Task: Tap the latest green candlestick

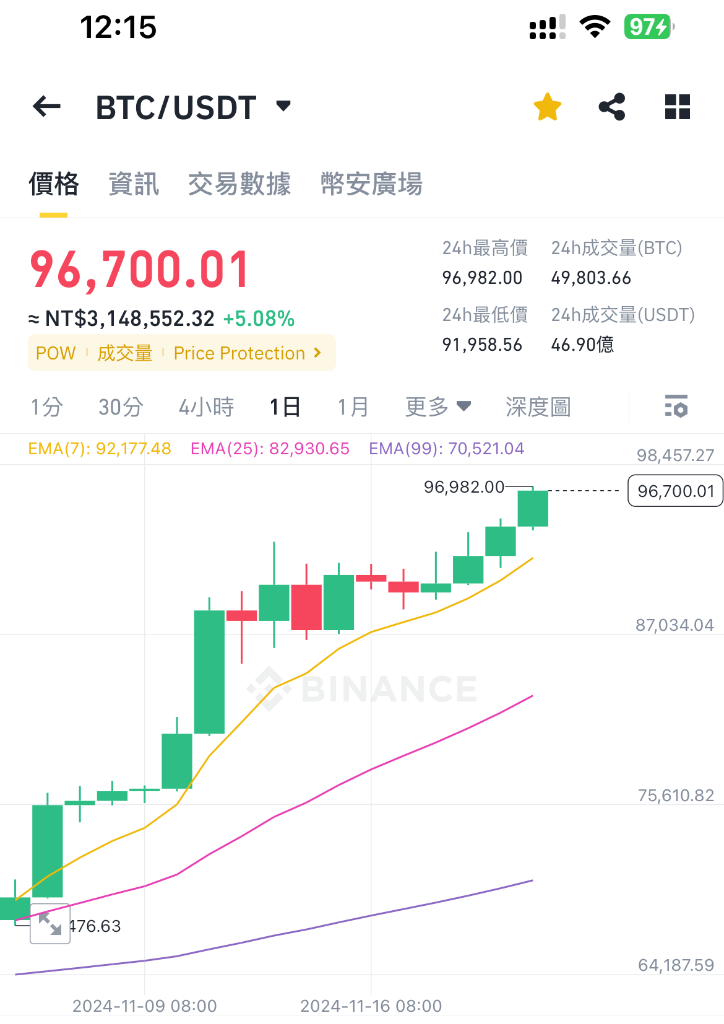Action: (x=533, y=508)
